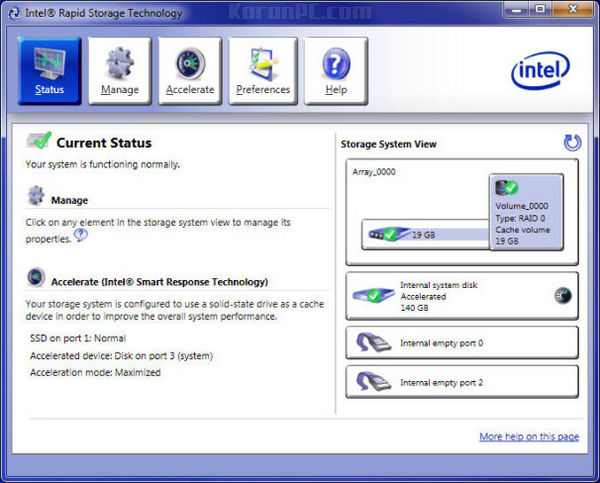Click 'Your system is functioning normally.' text
The width and height of the screenshot is (600, 483).
tap(103, 164)
